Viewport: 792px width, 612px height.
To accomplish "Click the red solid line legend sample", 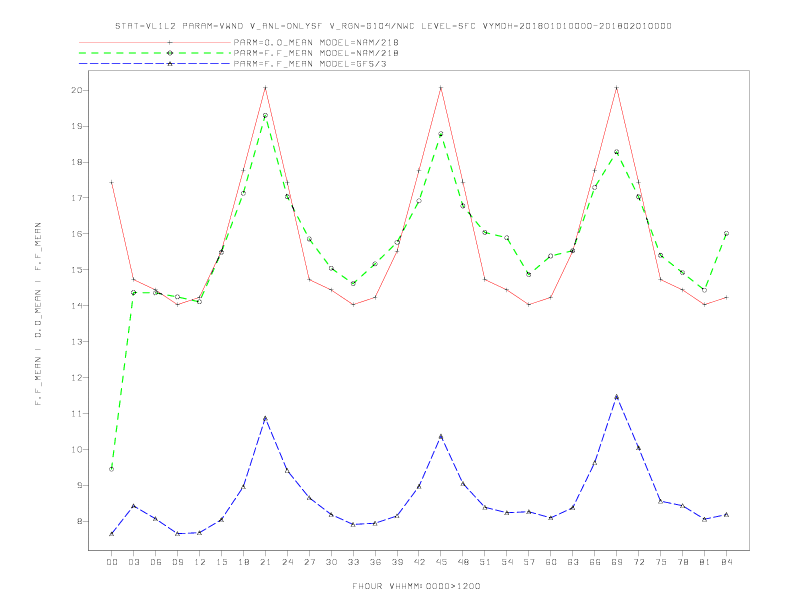I will pyautogui.click(x=155, y=42).
